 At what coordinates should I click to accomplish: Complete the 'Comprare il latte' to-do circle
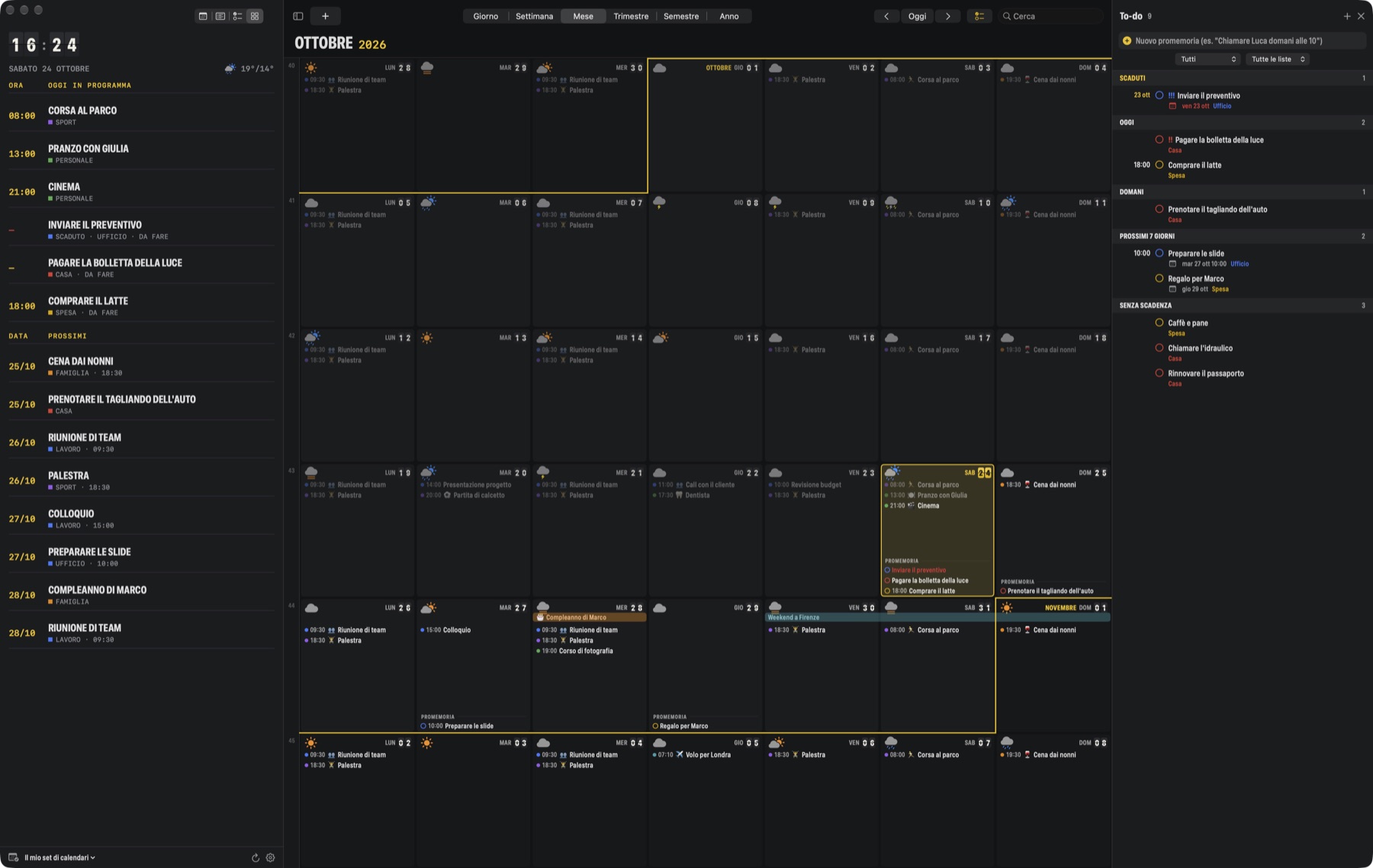(1159, 165)
